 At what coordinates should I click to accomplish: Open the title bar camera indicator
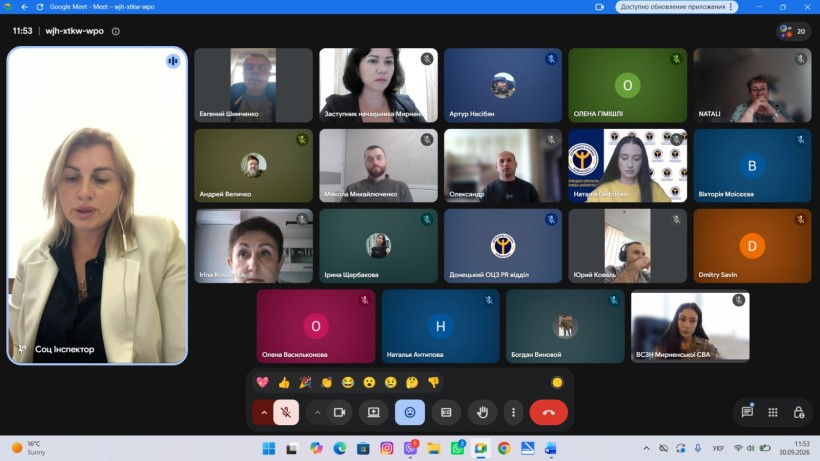click(599, 7)
